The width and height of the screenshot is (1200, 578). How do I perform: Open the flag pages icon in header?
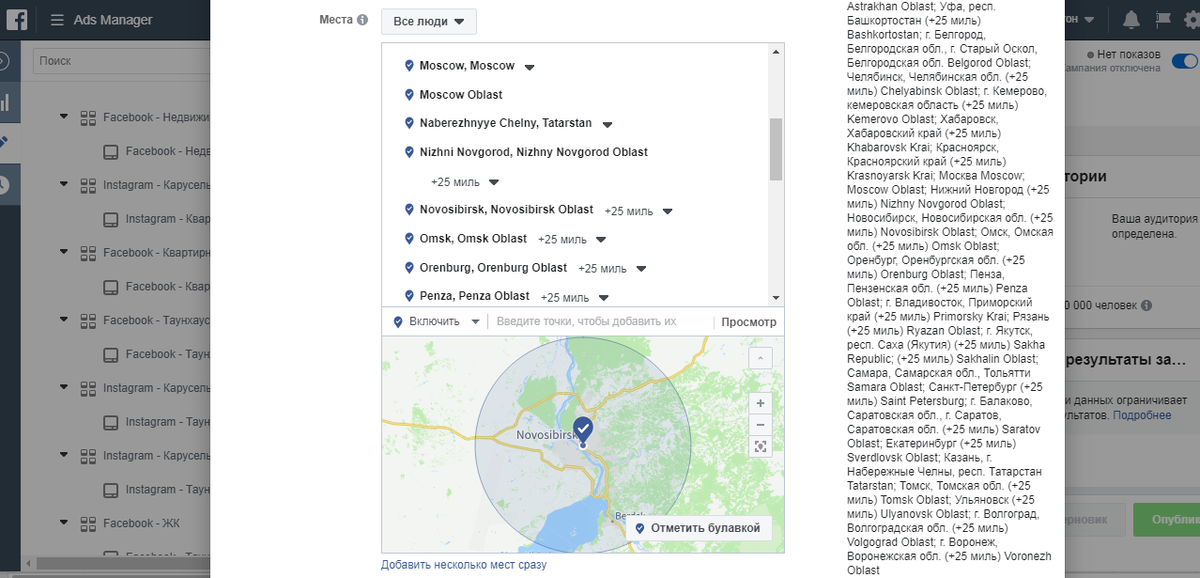click(x=1163, y=19)
